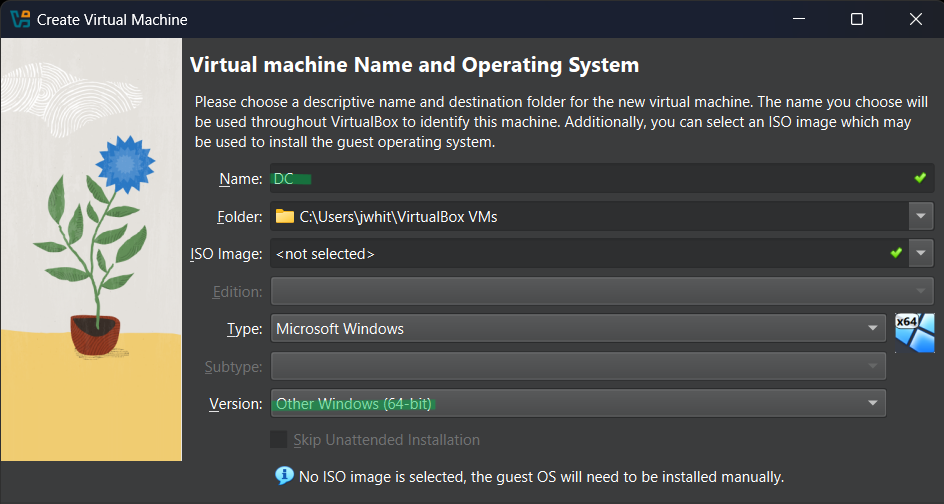The width and height of the screenshot is (944, 504).
Task: Click the Name label
Action: [x=240, y=179]
